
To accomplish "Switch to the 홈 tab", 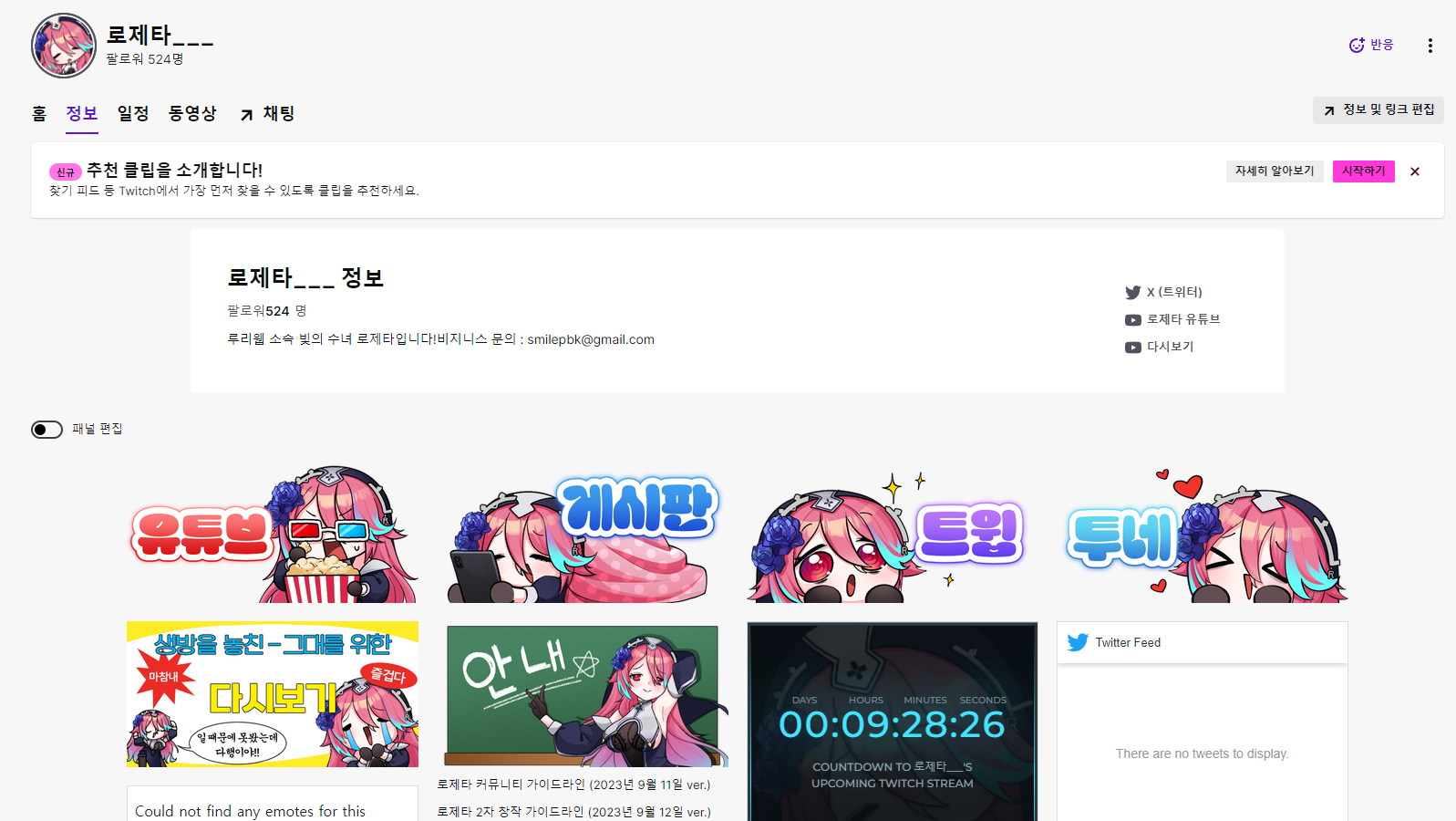I will click(39, 113).
